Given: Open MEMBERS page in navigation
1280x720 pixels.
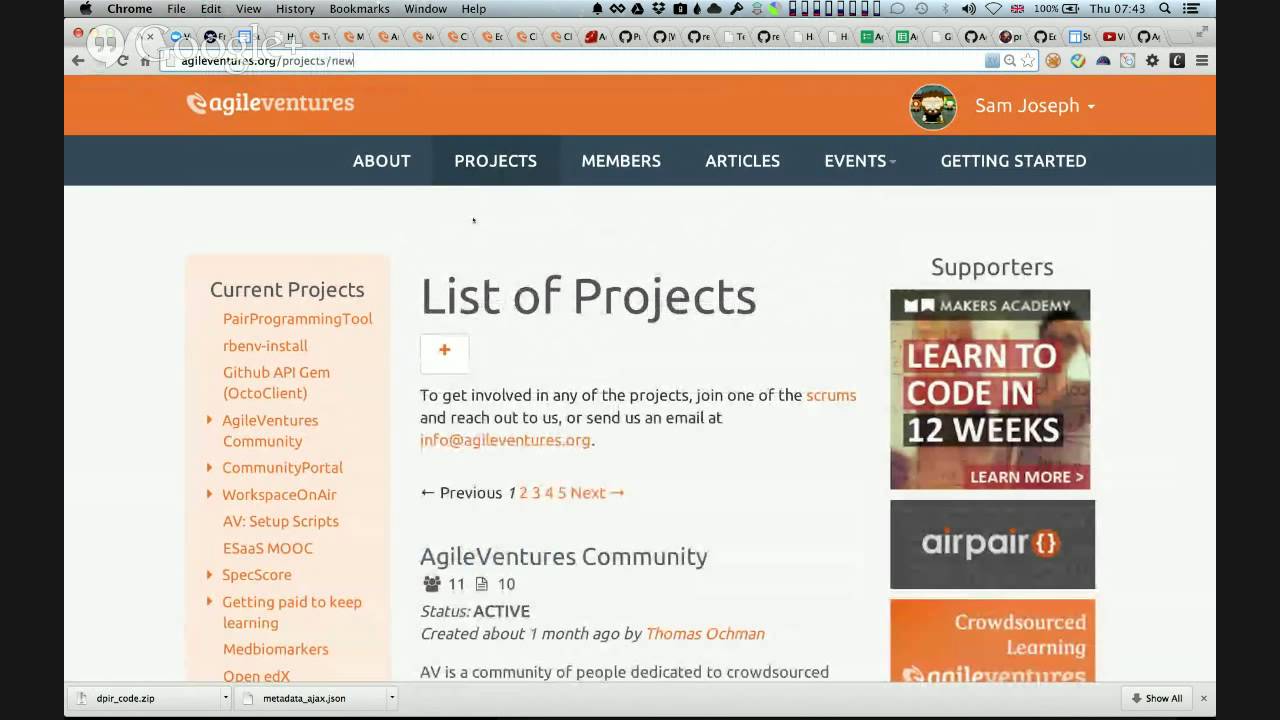Looking at the screenshot, I should (621, 161).
